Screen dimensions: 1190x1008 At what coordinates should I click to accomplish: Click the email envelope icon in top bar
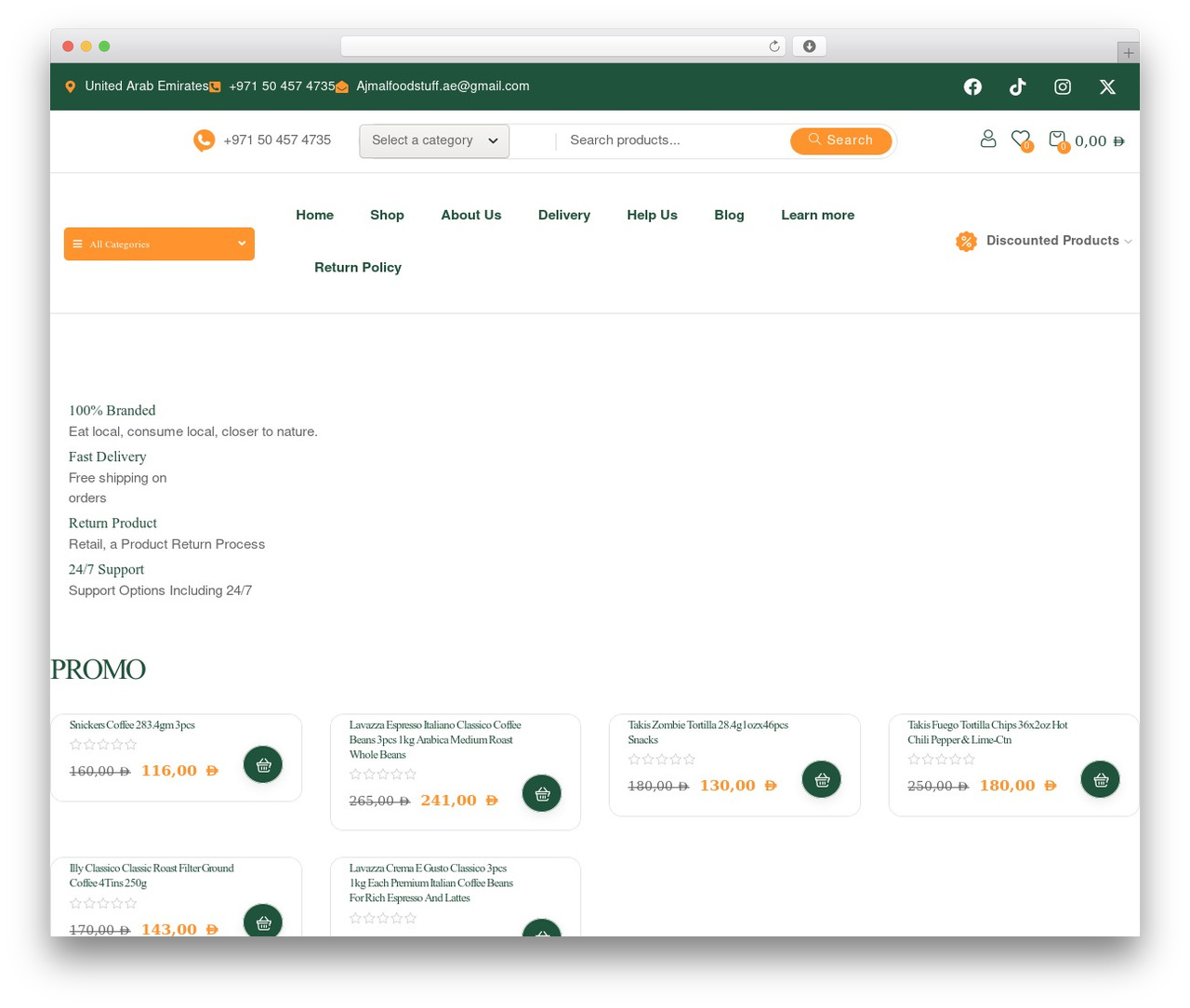[342, 86]
